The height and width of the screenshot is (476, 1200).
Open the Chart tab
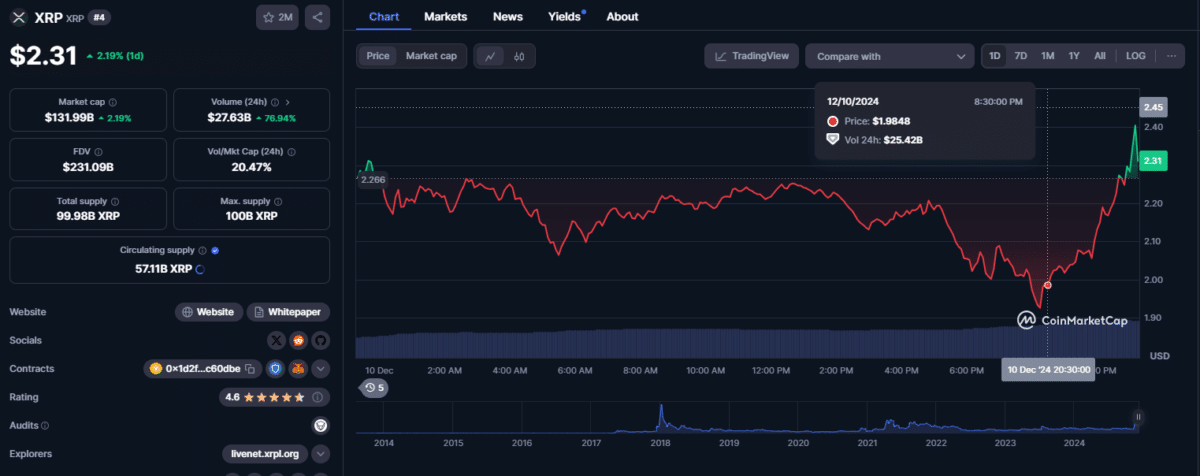(383, 16)
